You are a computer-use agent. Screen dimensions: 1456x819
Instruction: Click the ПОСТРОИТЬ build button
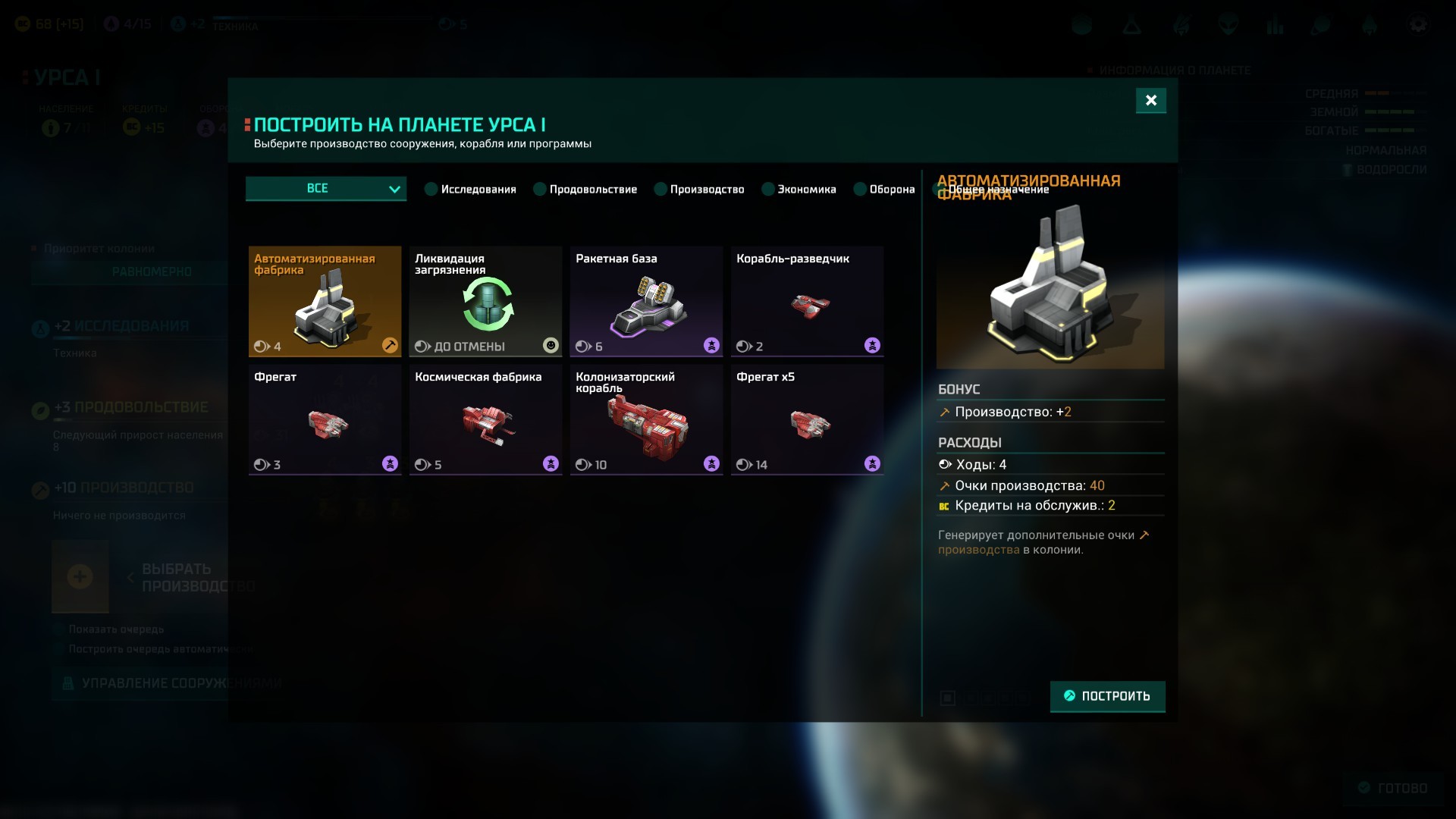point(1107,696)
